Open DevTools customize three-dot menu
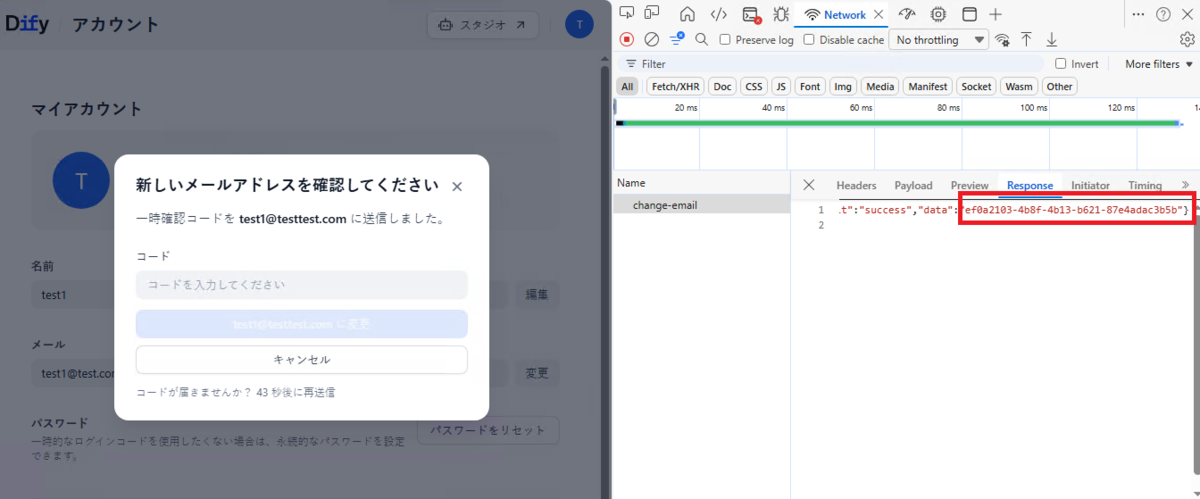Viewport: 1200px width, 499px height. click(1139, 14)
